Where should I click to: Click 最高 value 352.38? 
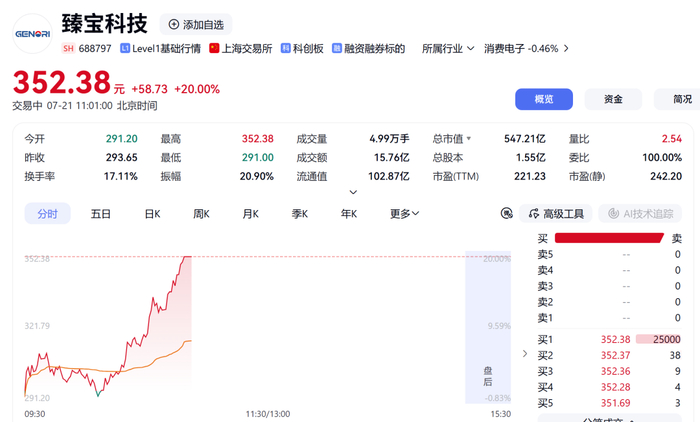[258, 139]
